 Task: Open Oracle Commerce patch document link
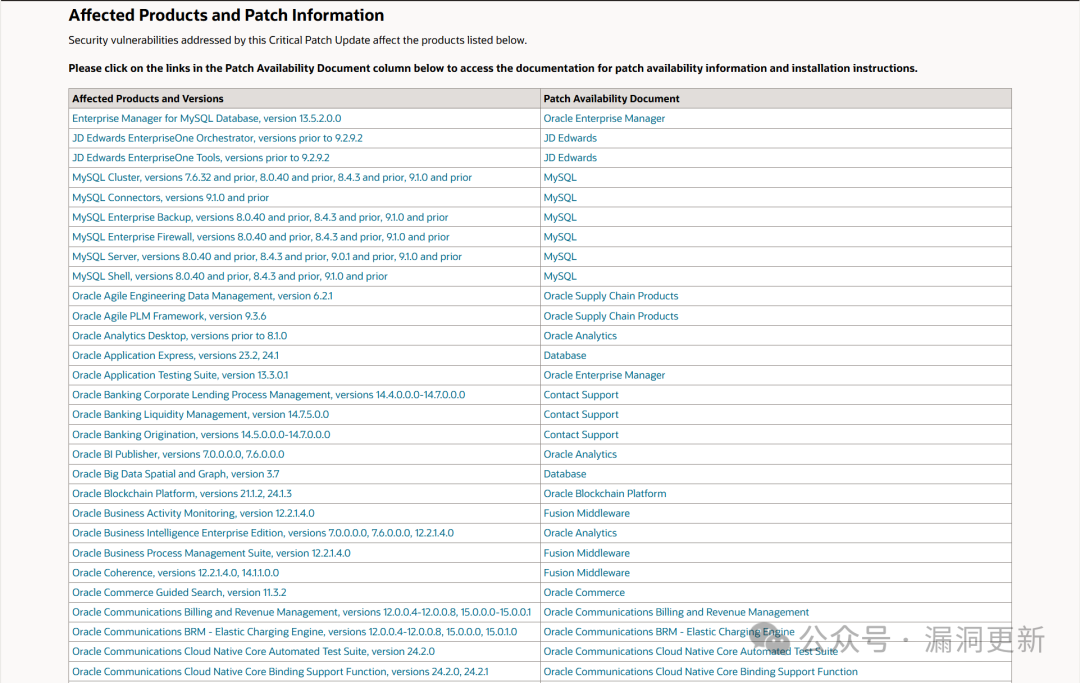584,593
